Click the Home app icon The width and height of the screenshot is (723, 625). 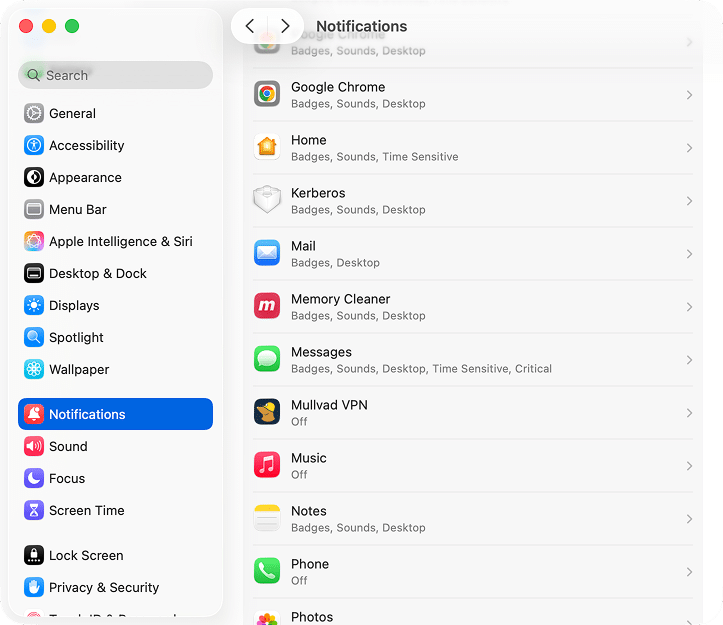(x=267, y=147)
